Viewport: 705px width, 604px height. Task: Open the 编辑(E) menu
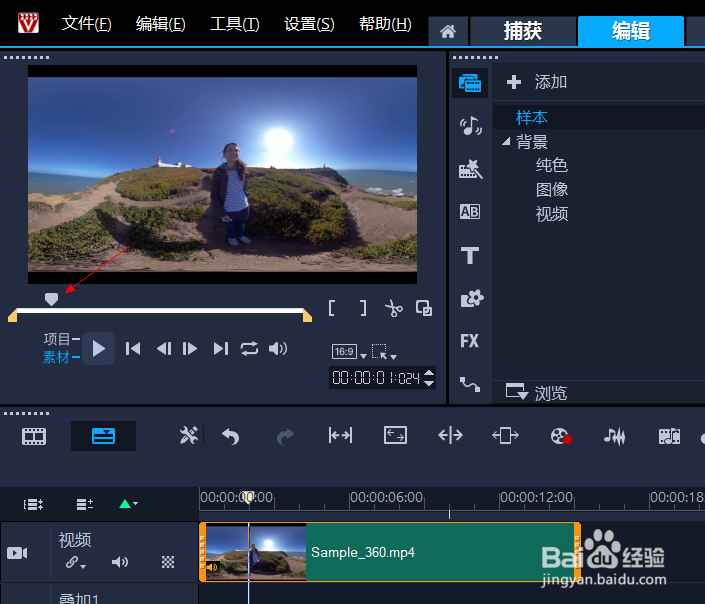[161, 23]
